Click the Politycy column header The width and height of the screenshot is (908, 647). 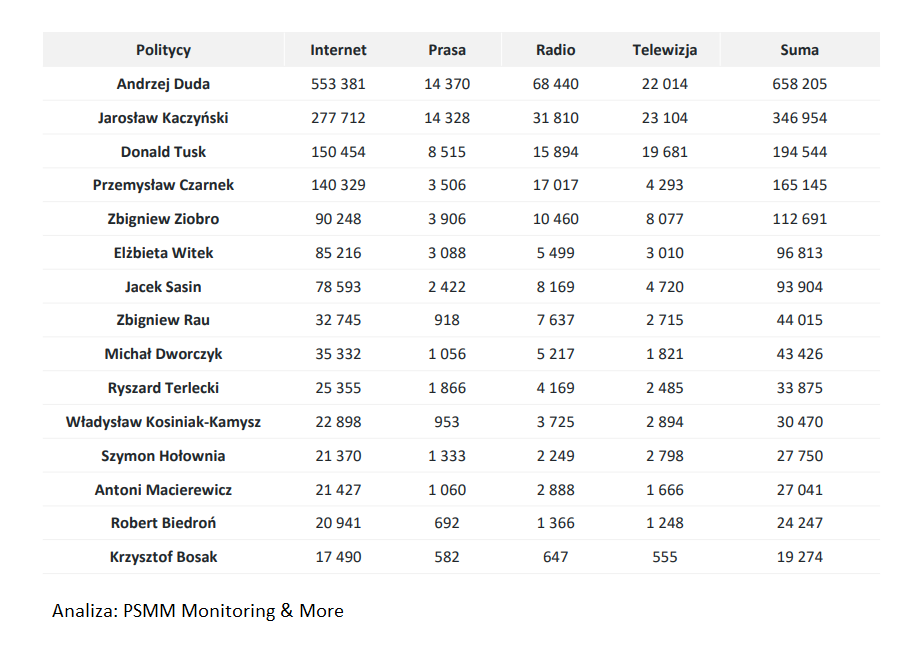tap(163, 50)
